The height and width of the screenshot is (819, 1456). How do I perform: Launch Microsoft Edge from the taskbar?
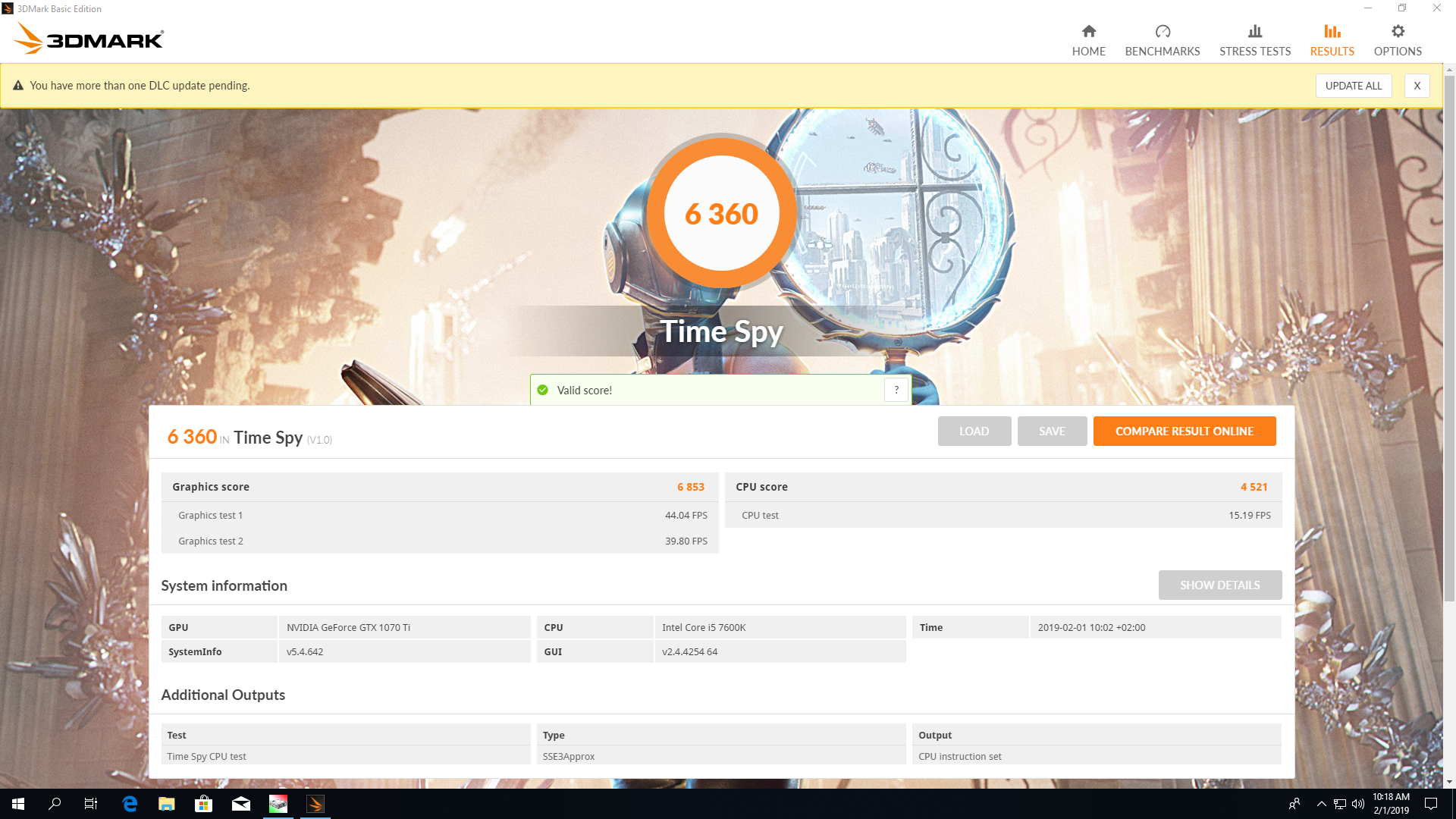[130, 804]
